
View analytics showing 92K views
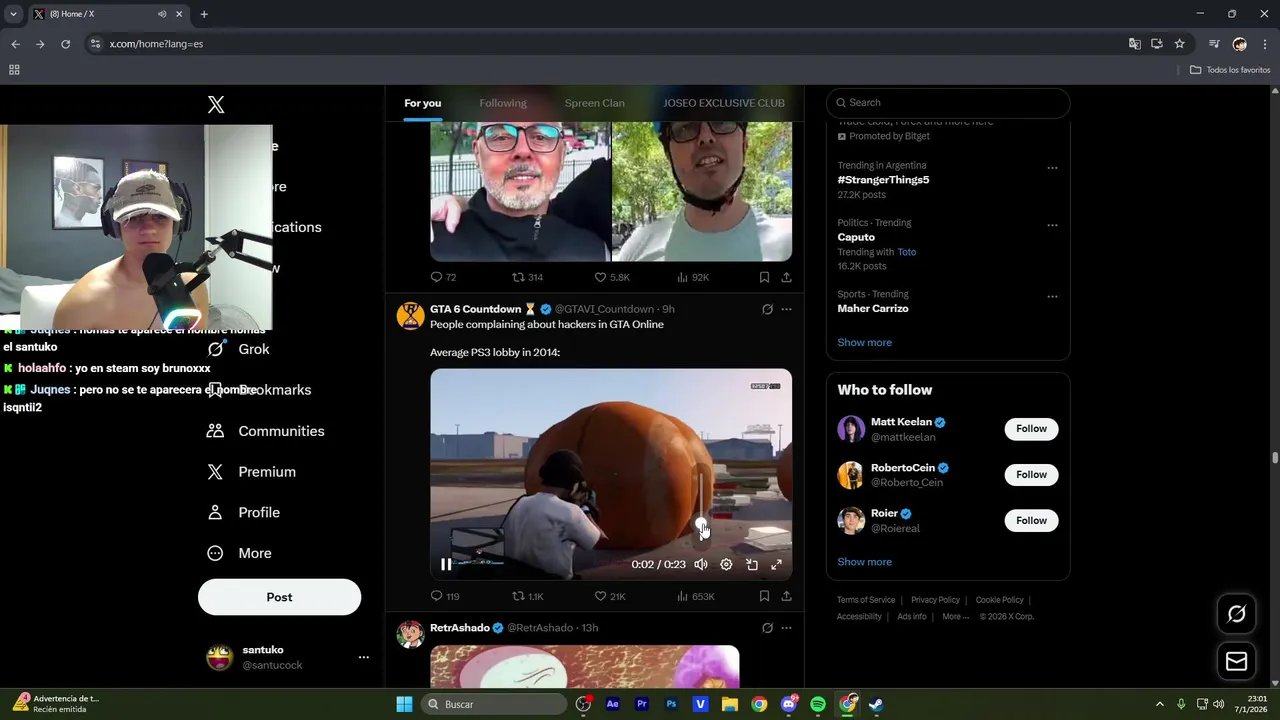(x=693, y=277)
